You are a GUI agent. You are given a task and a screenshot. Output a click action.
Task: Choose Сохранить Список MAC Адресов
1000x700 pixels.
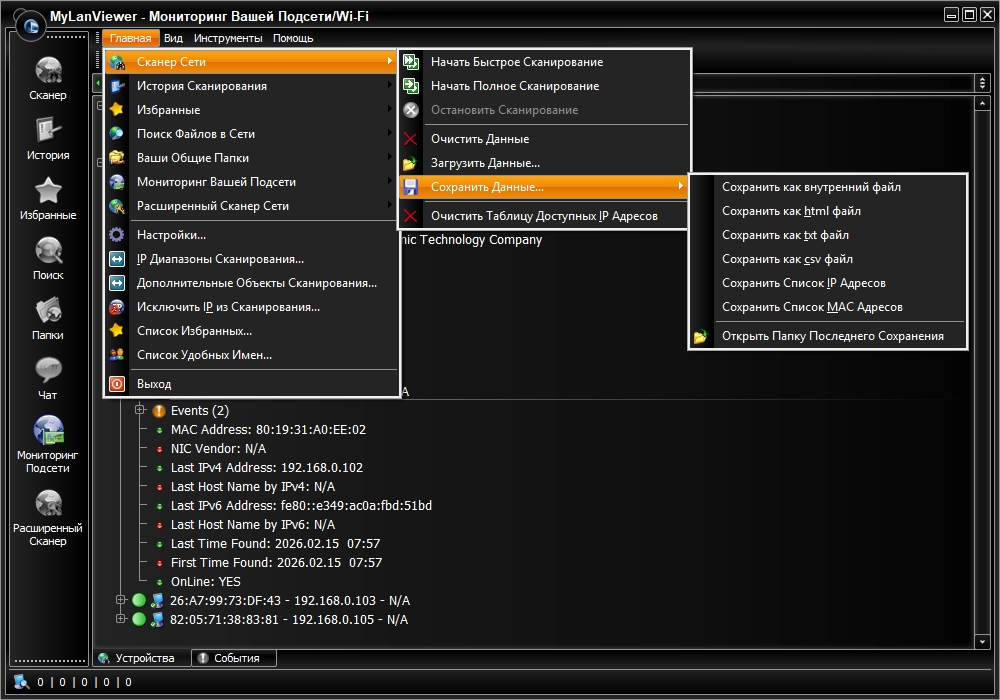(x=828, y=307)
